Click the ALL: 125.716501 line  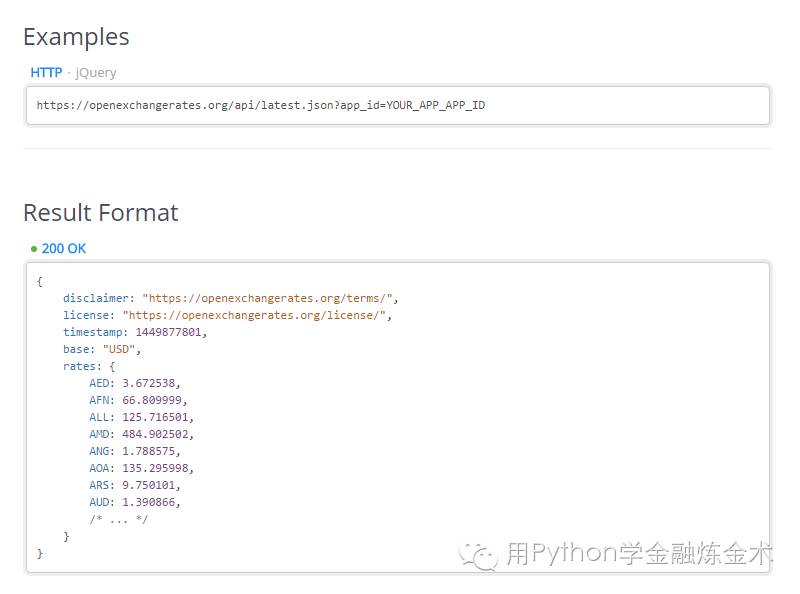coord(141,417)
